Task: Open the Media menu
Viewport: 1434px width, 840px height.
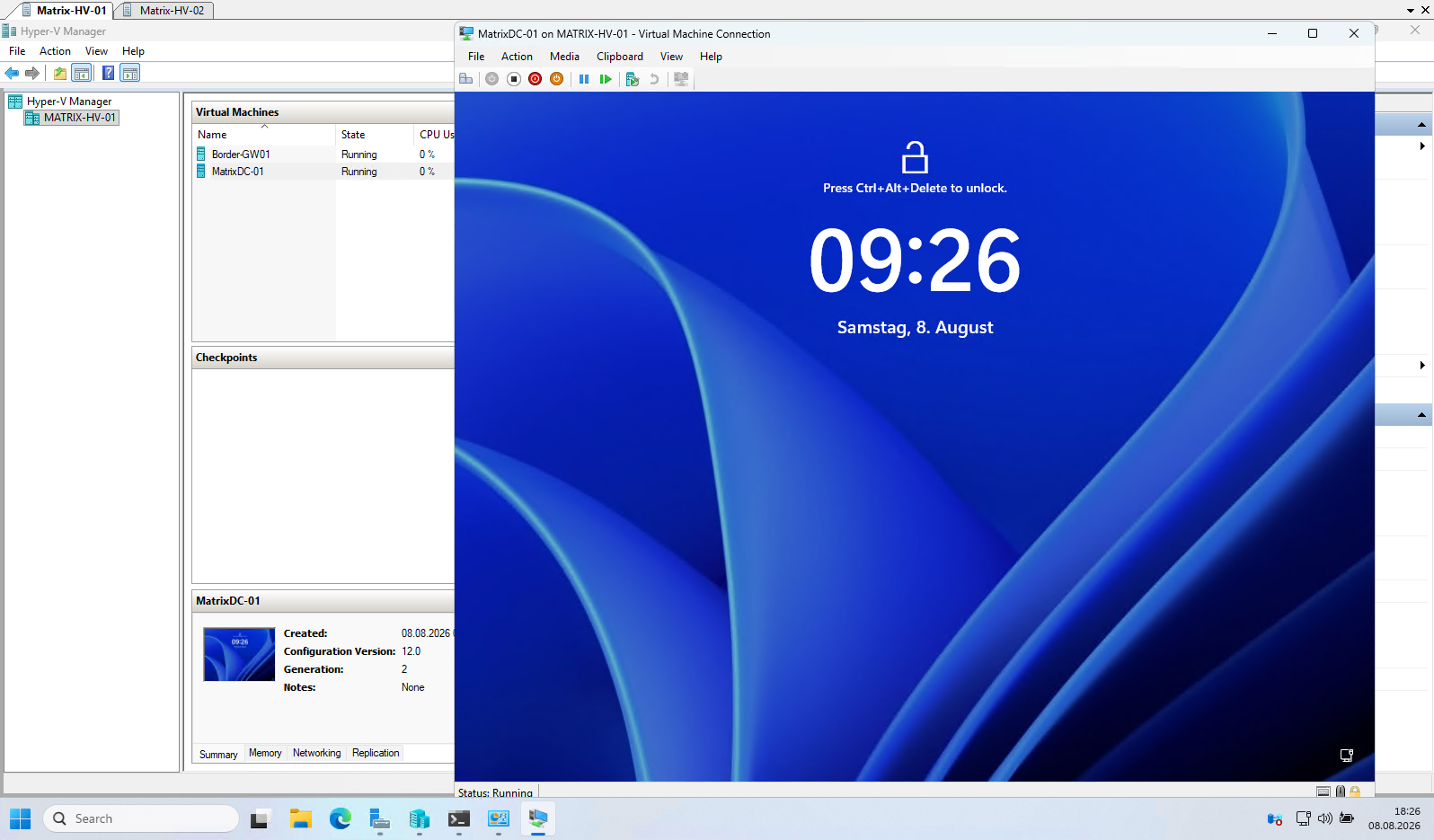Action: [564, 57]
